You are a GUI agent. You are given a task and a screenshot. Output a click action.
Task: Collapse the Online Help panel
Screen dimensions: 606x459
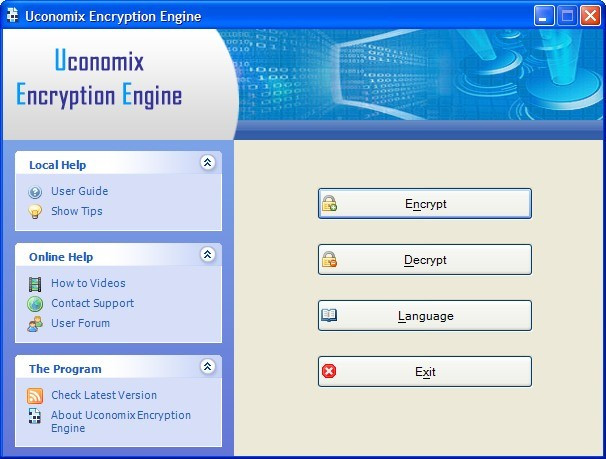tap(208, 254)
